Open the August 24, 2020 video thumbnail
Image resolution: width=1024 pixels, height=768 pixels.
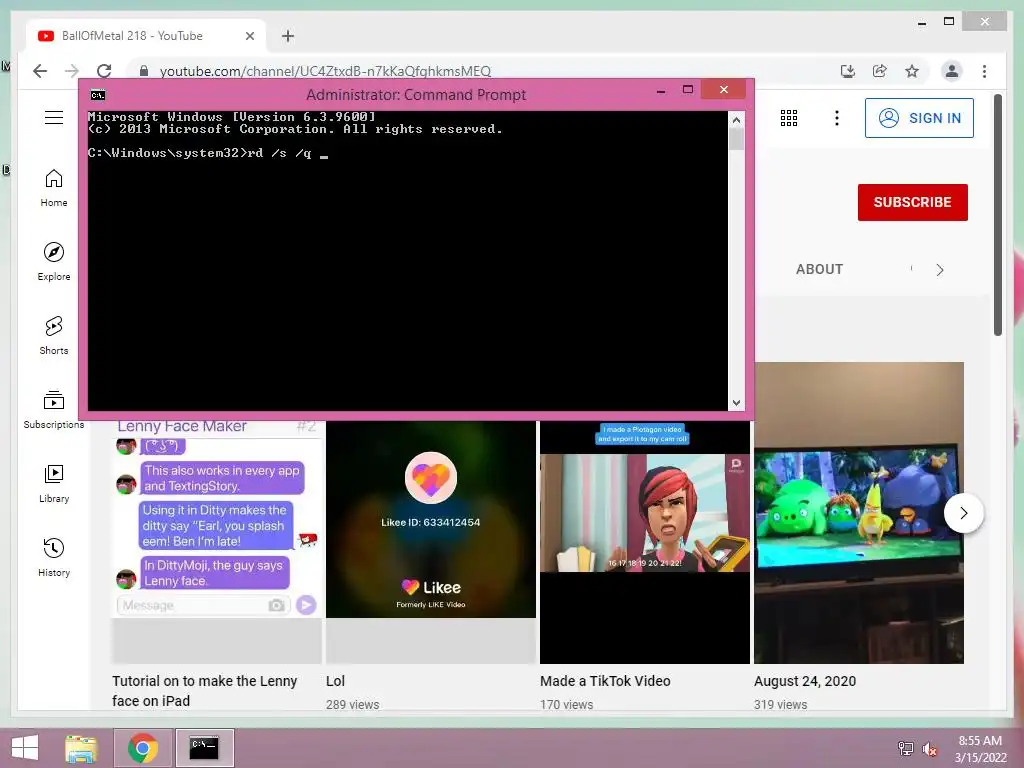859,513
